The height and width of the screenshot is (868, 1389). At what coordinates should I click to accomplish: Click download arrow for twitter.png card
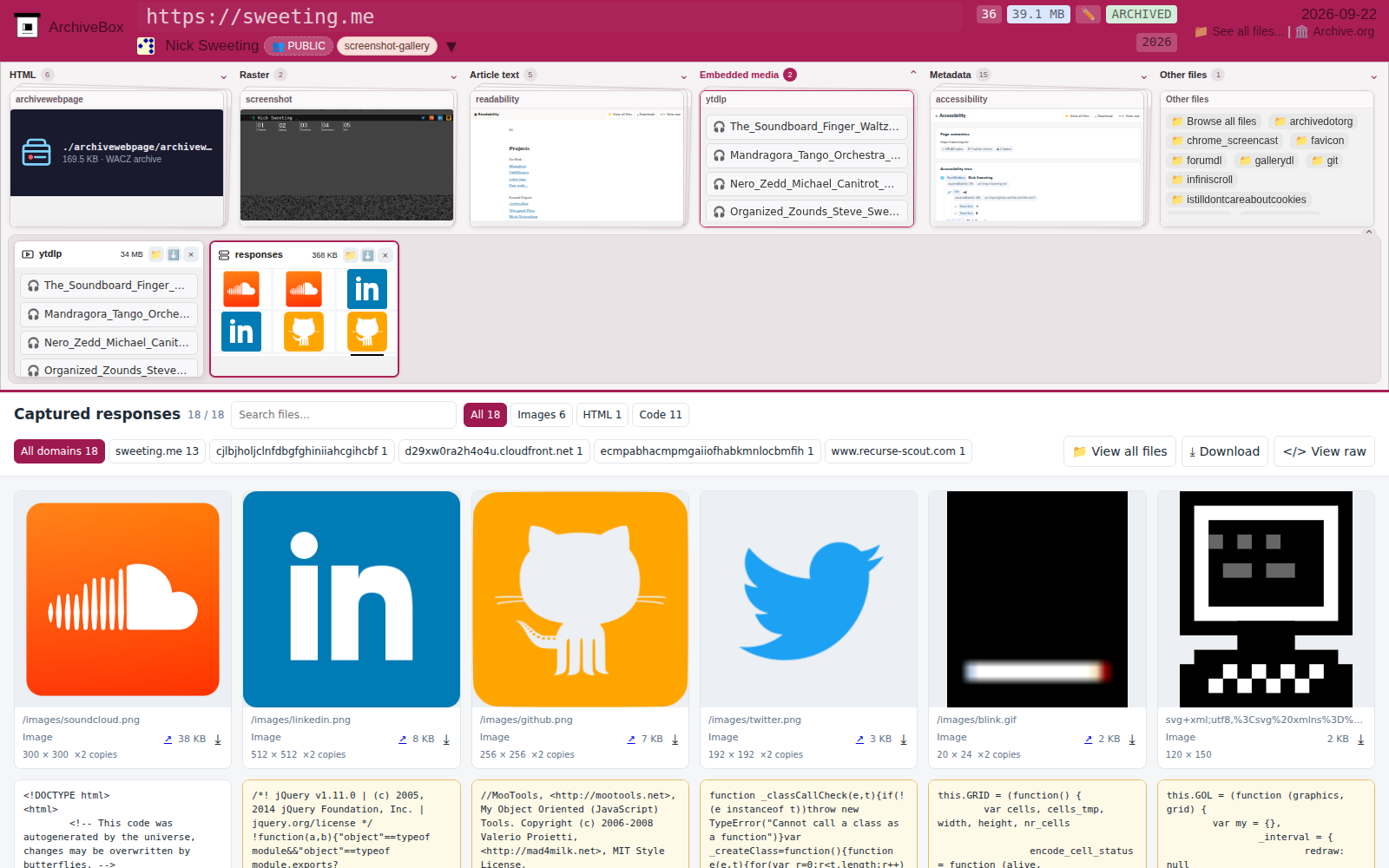(x=904, y=740)
